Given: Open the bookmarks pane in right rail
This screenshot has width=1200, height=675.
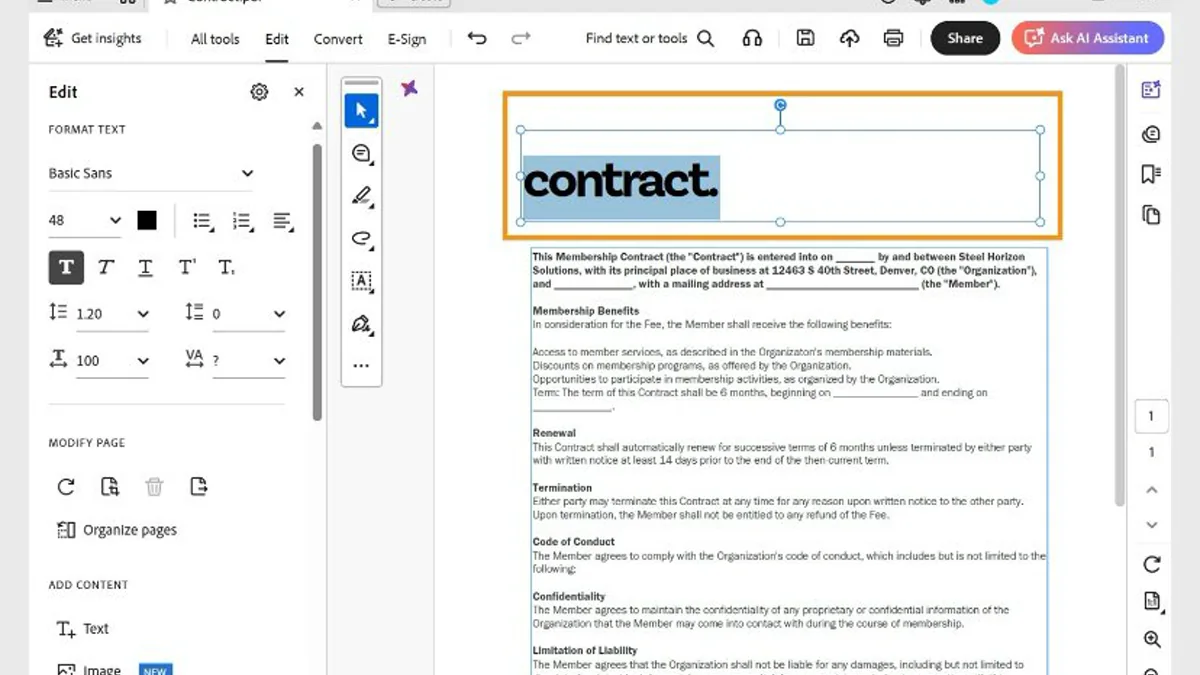Looking at the screenshot, I should (1151, 174).
